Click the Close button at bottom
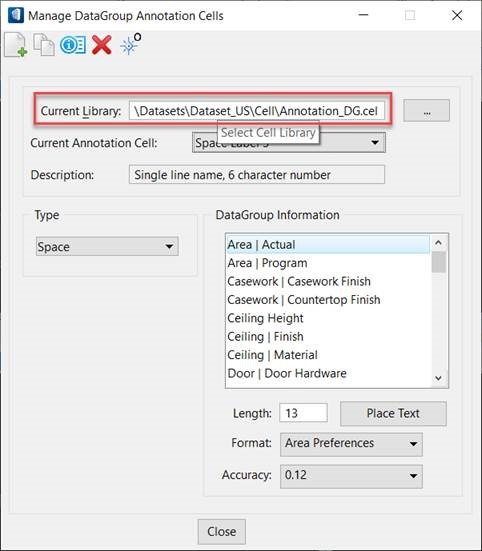The height and width of the screenshot is (551, 482). 222,531
